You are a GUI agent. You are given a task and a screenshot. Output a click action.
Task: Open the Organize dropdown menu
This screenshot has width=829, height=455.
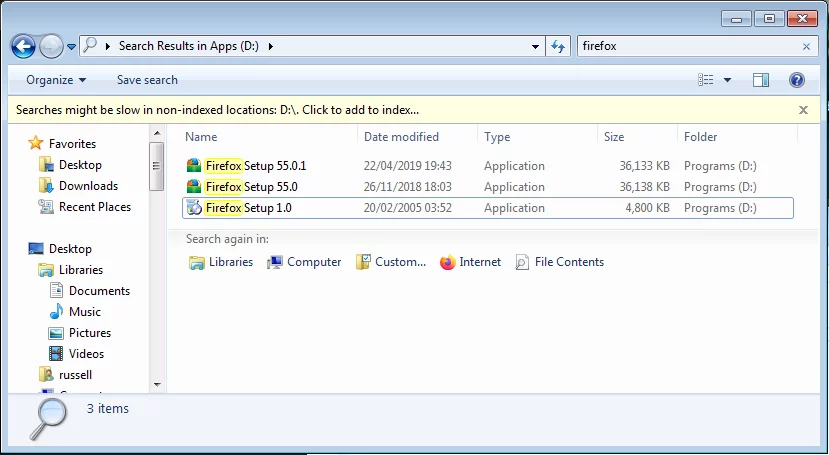tap(56, 80)
